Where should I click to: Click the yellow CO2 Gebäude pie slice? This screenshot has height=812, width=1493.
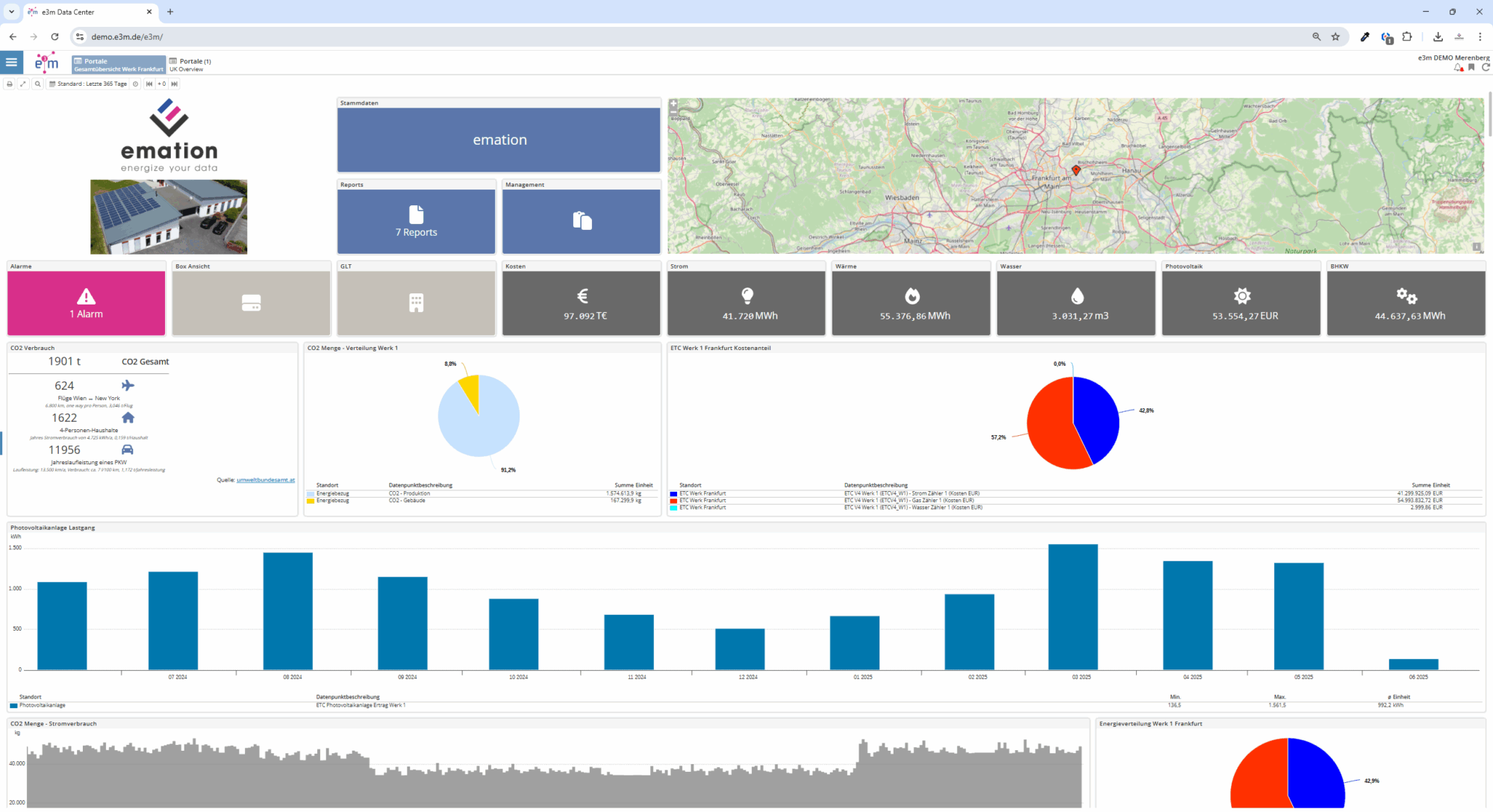tap(470, 390)
